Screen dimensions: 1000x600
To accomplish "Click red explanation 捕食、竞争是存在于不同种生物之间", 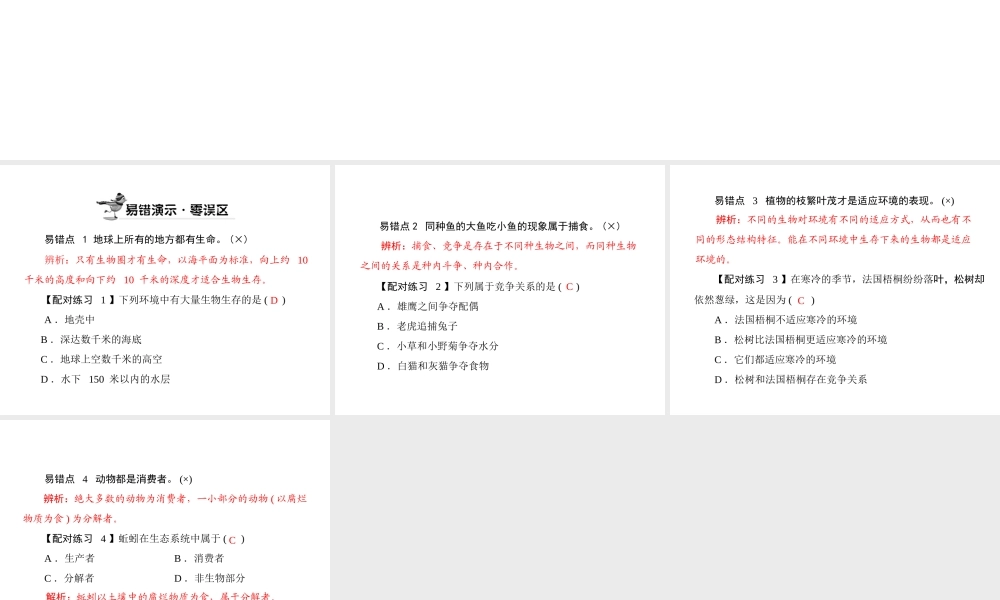I will pos(498,256).
